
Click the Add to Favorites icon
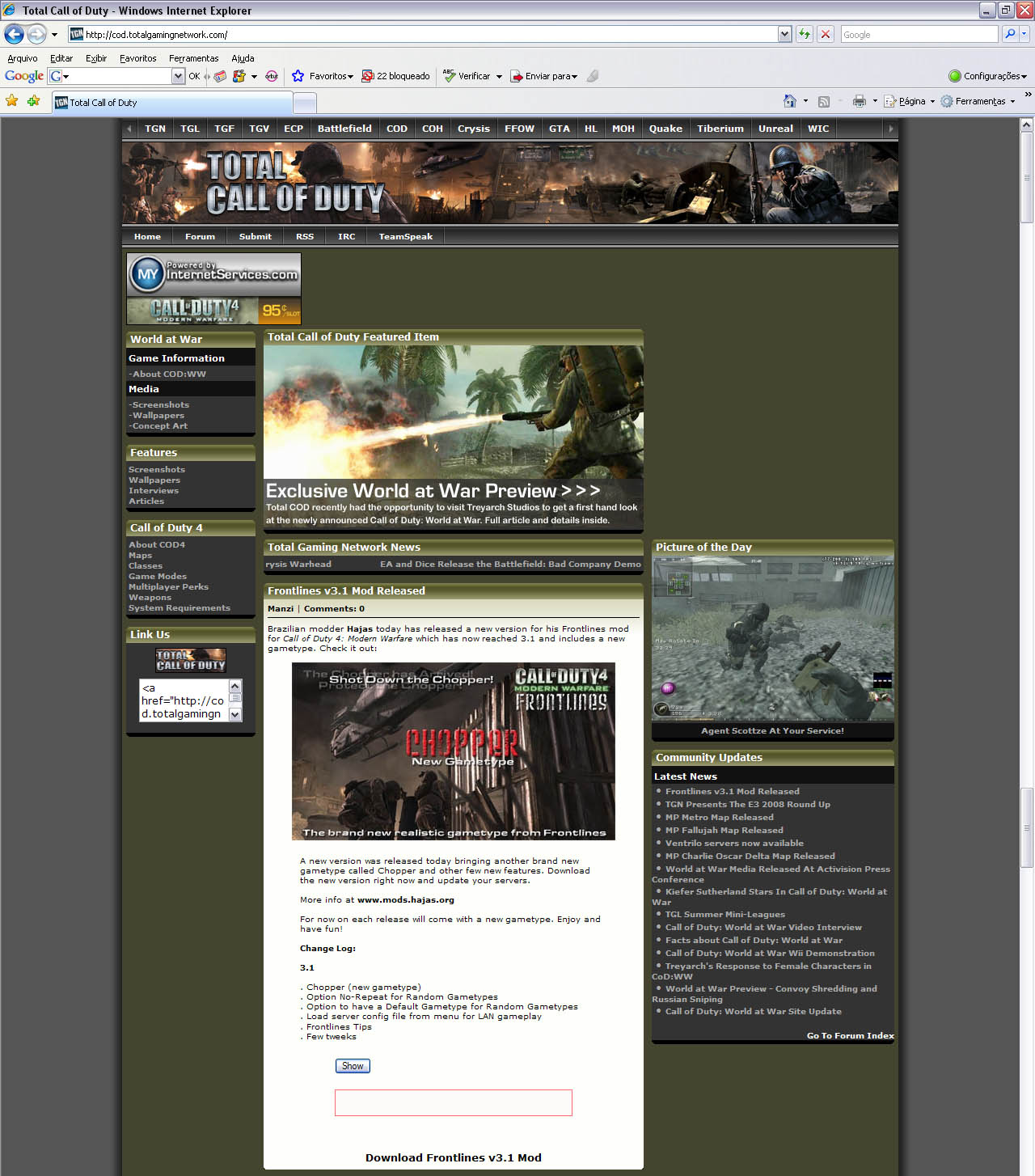33,101
